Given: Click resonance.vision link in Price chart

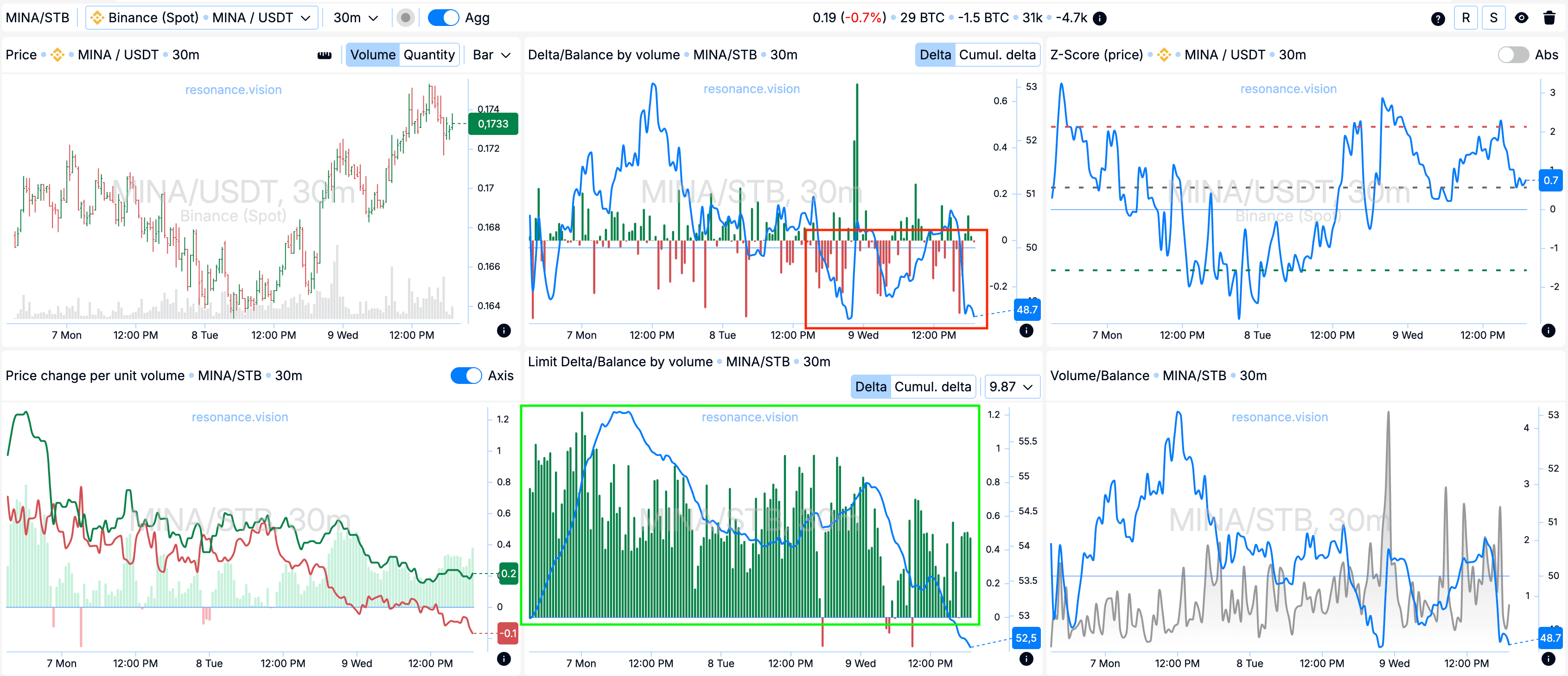Looking at the screenshot, I should [x=233, y=89].
